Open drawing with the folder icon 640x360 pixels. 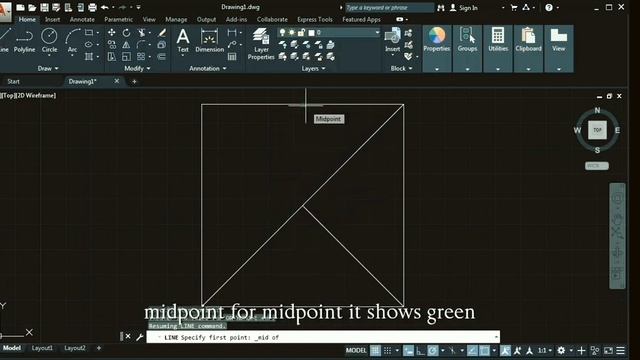pos(32,7)
